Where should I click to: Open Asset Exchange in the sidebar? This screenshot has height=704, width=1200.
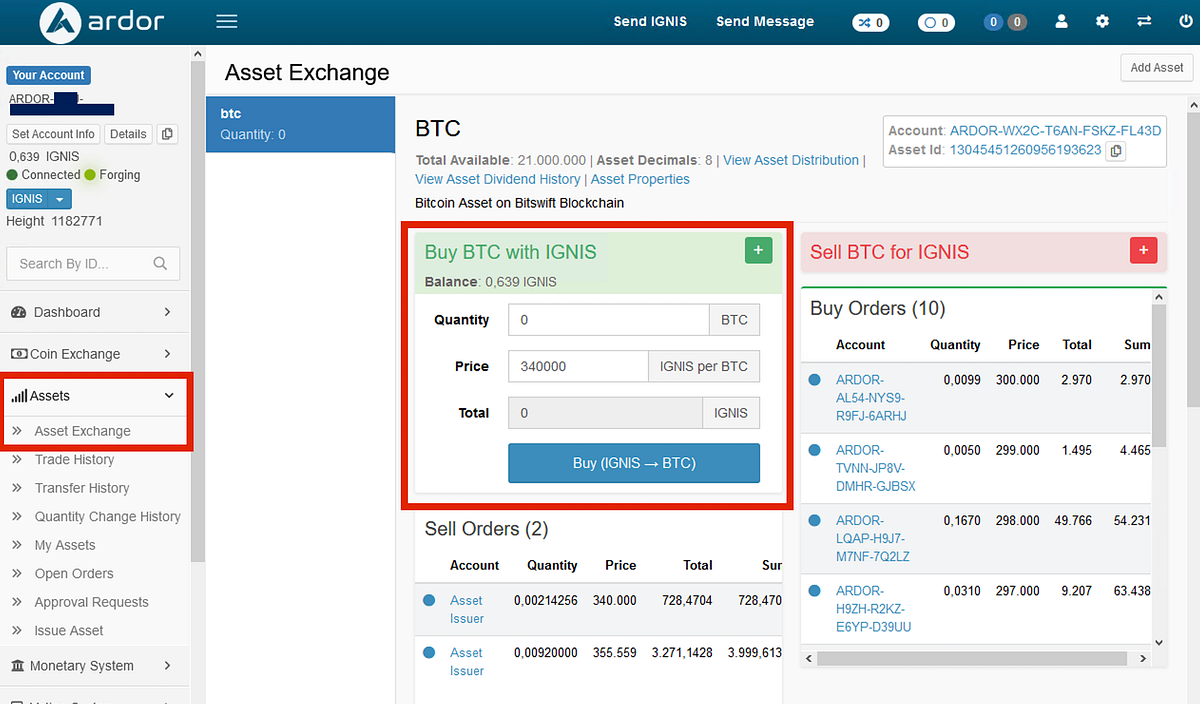click(x=83, y=431)
